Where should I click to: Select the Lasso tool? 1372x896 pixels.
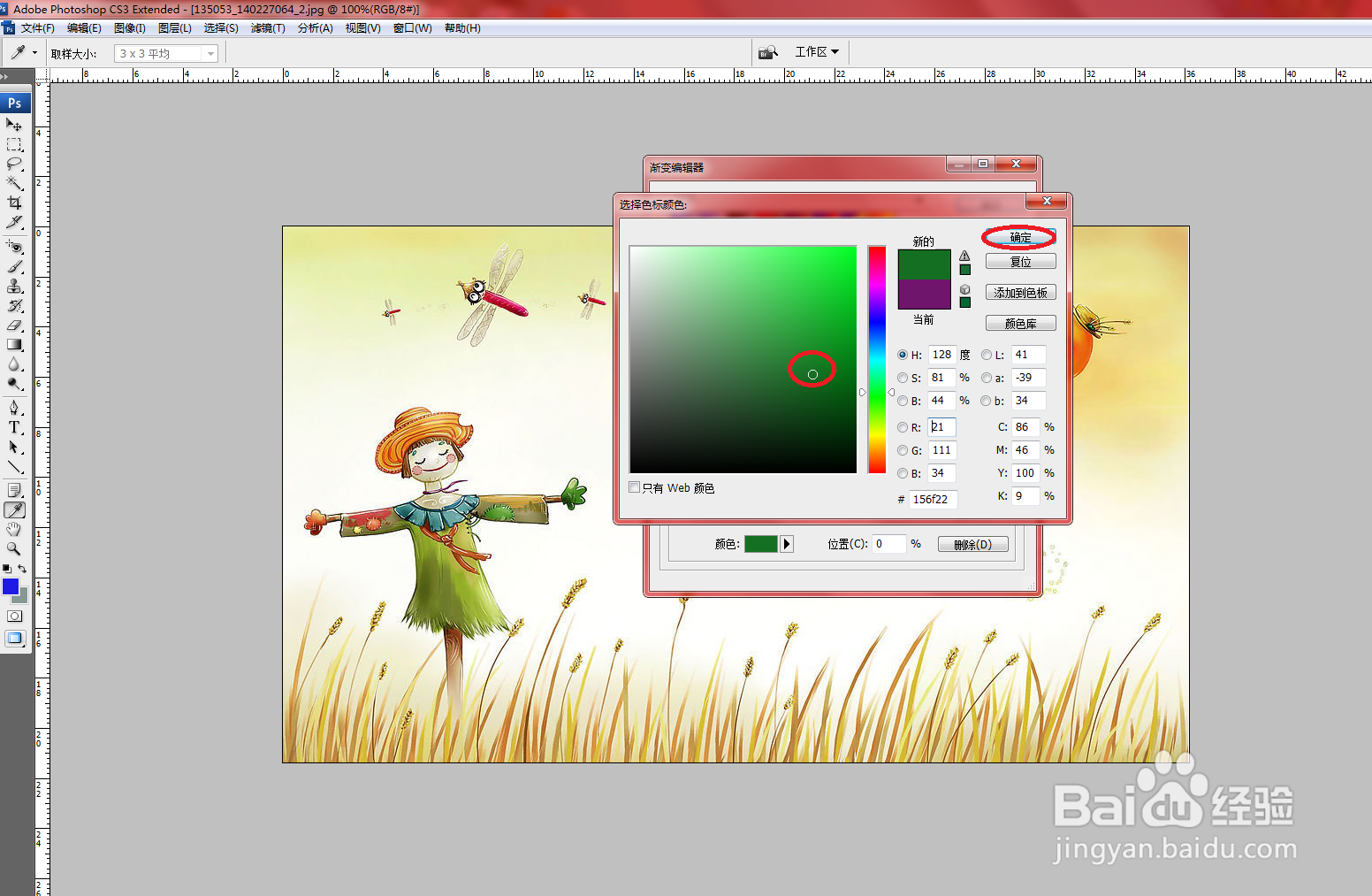[x=14, y=164]
